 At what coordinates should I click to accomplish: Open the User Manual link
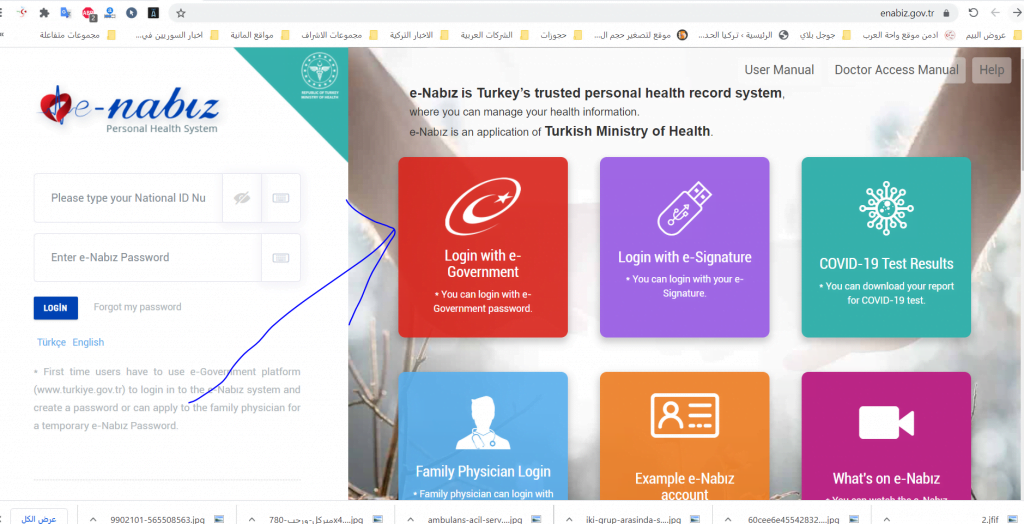[779, 70]
